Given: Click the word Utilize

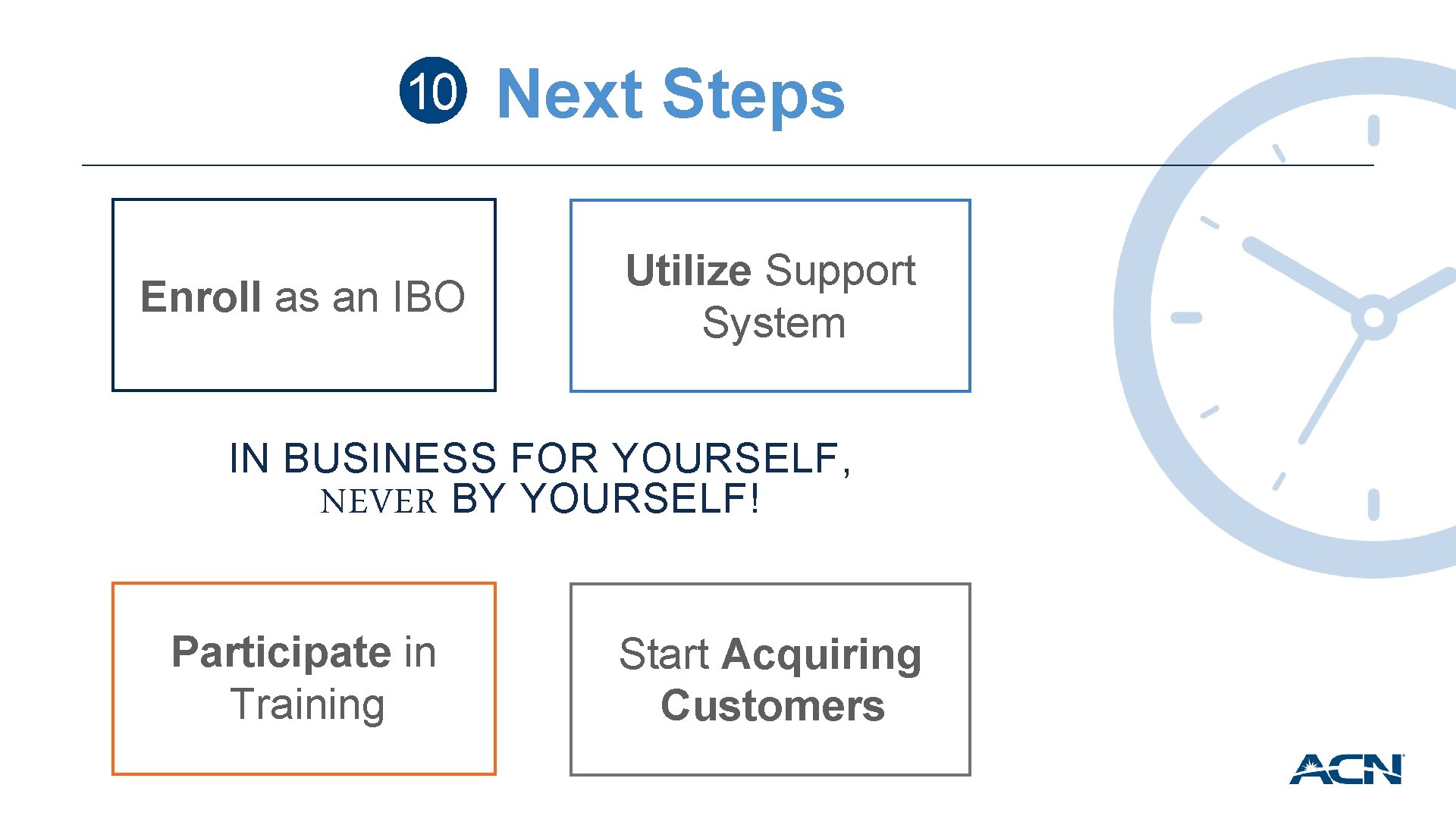Looking at the screenshot, I should 689,270.
